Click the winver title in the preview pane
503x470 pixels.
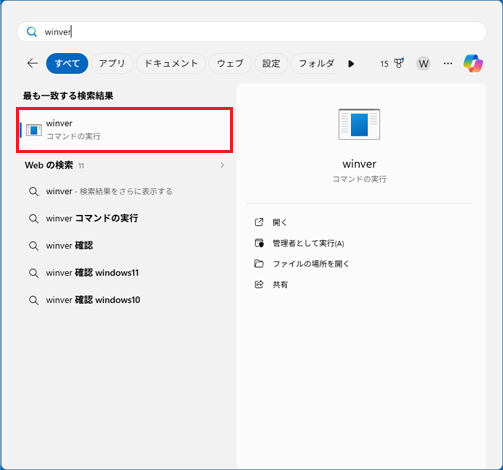359,164
